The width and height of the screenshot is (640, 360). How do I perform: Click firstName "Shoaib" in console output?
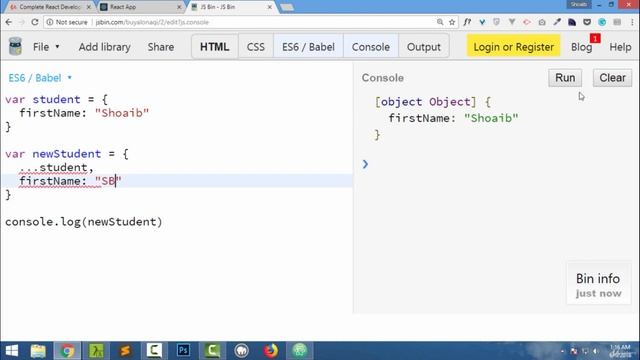[453, 118]
